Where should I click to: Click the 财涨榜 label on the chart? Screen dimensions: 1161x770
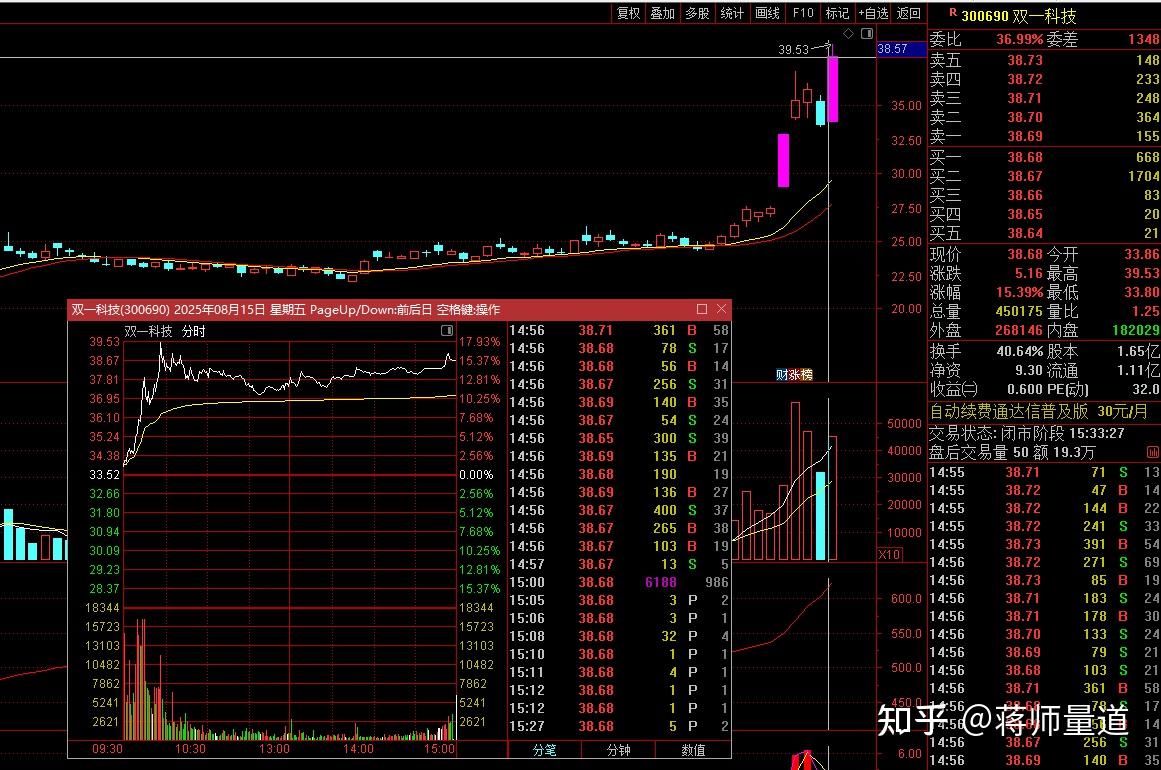pyautogui.click(x=794, y=375)
